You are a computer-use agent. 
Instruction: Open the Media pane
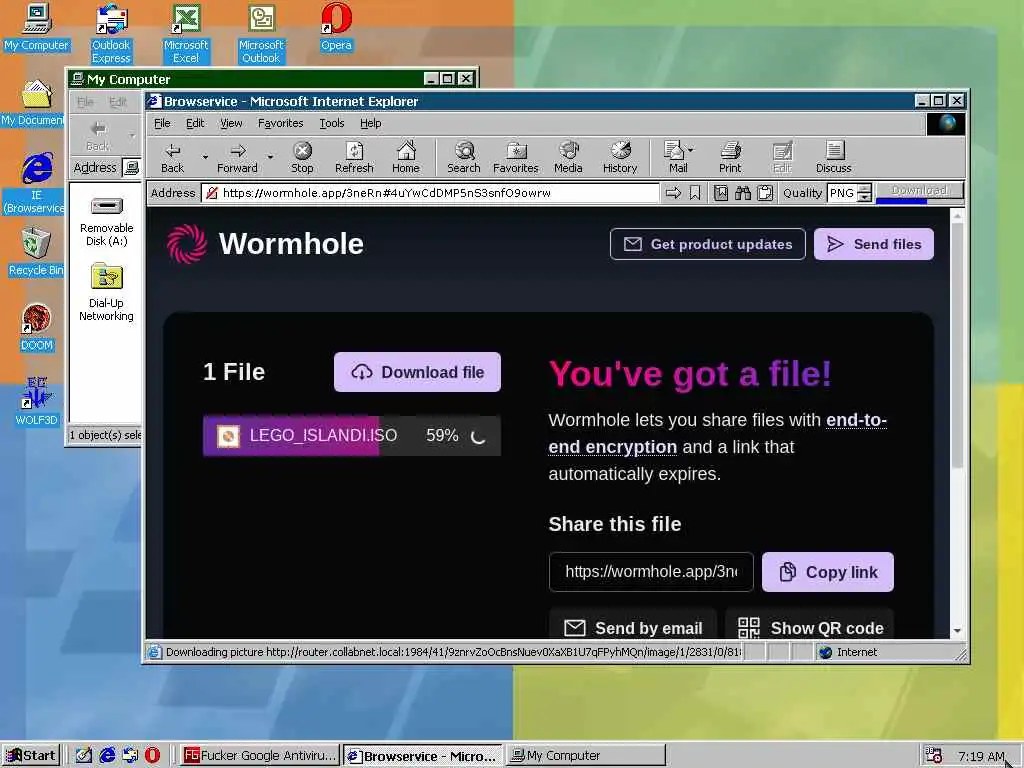(x=568, y=158)
